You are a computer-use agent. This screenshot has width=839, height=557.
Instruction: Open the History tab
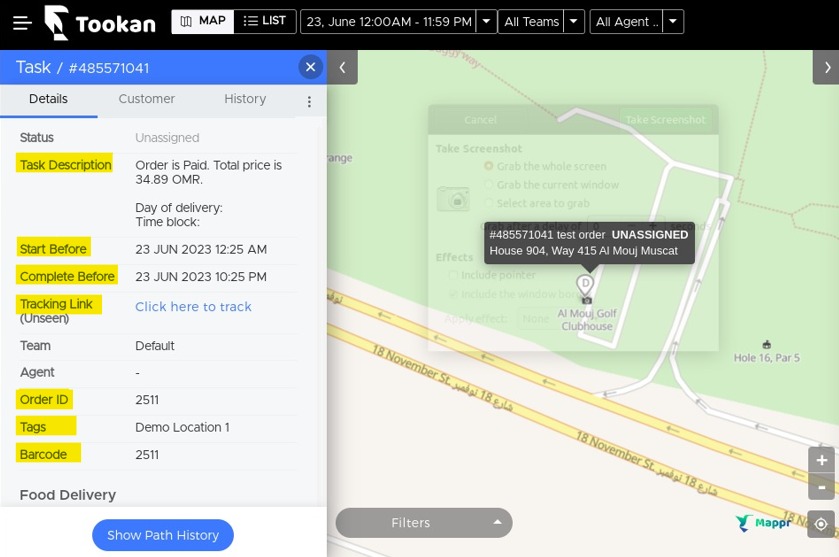click(x=245, y=100)
